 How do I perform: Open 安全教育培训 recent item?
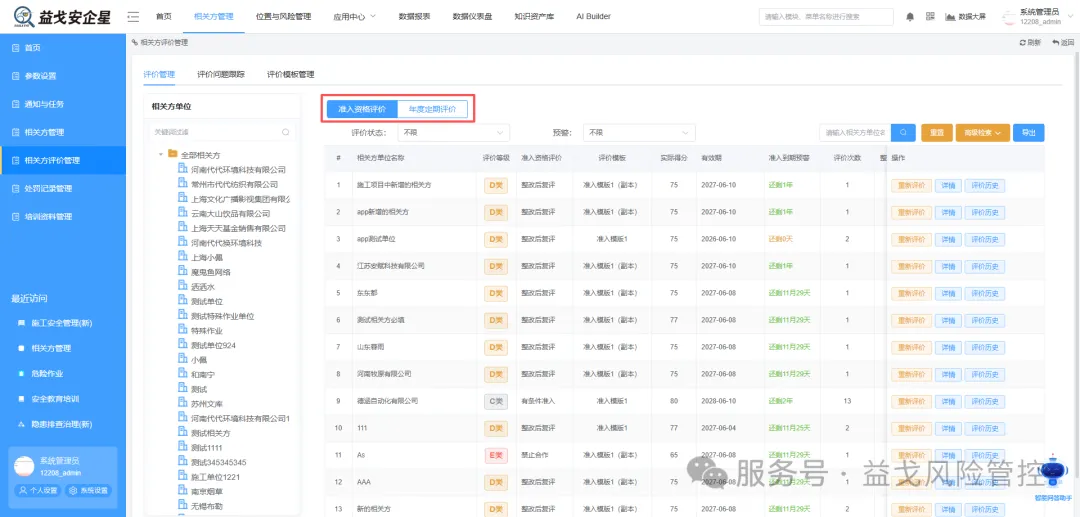pyautogui.click(x=55, y=399)
